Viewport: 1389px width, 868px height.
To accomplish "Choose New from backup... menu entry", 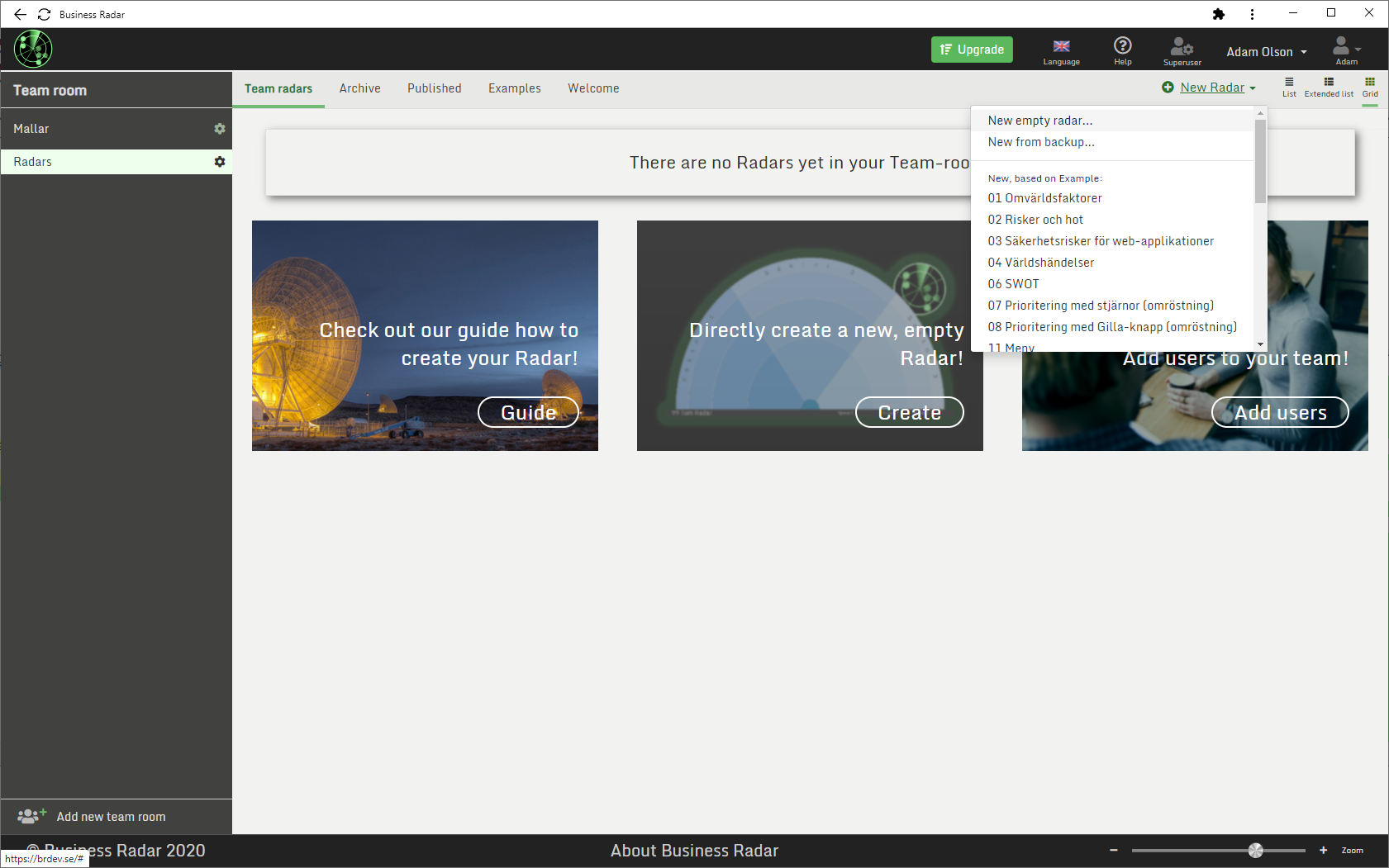I will pyautogui.click(x=1112, y=142).
